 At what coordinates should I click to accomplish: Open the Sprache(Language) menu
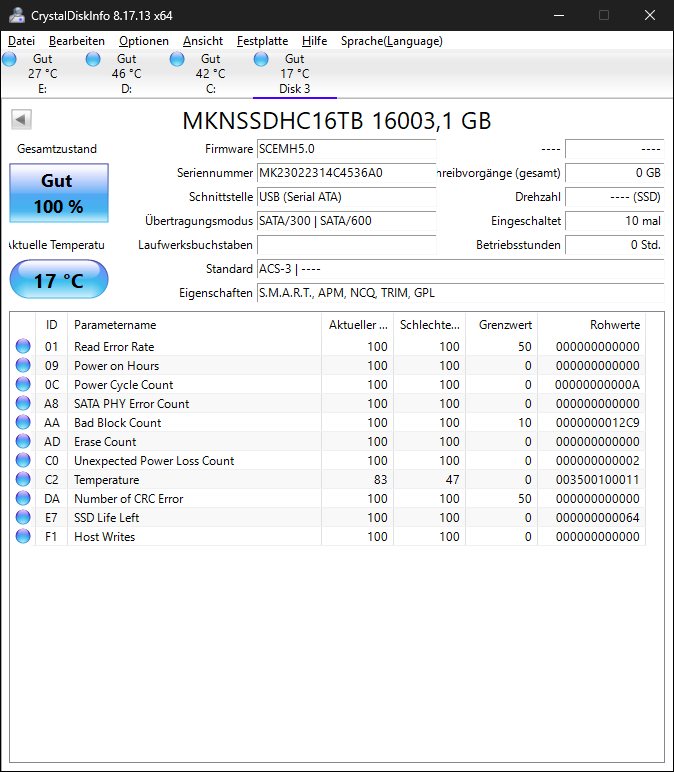point(392,41)
